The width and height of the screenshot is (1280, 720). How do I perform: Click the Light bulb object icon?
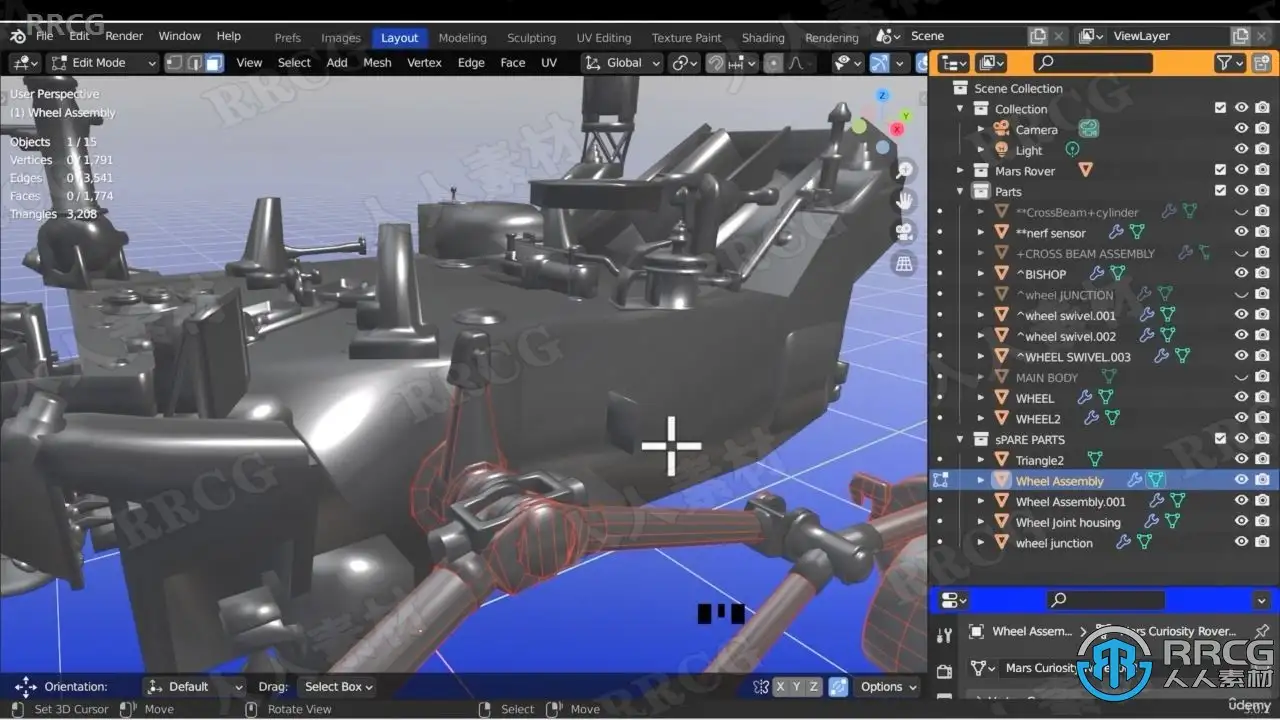[x=1001, y=150]
